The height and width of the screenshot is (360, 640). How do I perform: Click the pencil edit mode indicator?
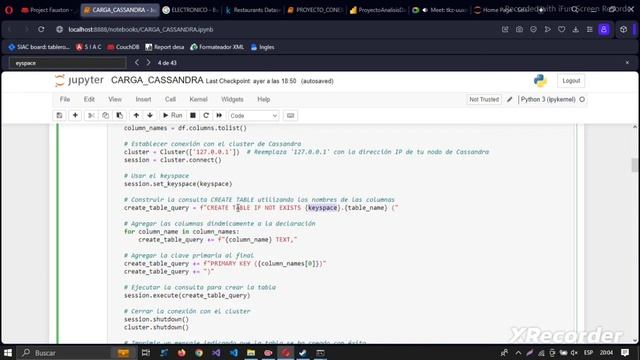click(x=509, y=99)
